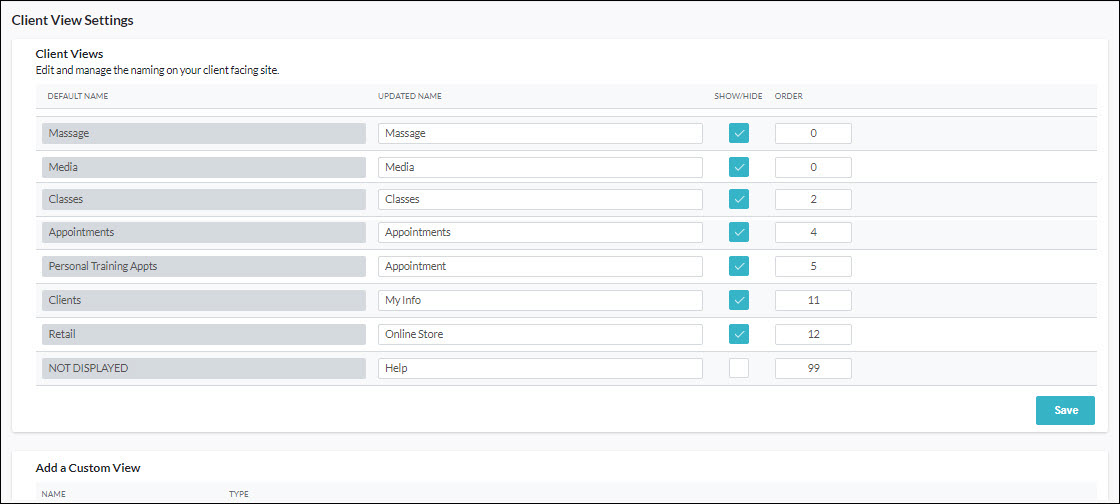The height and width of the screenshot is (504, 1120).
Task: Select the Media updated name text box
Action: point(540,167)
